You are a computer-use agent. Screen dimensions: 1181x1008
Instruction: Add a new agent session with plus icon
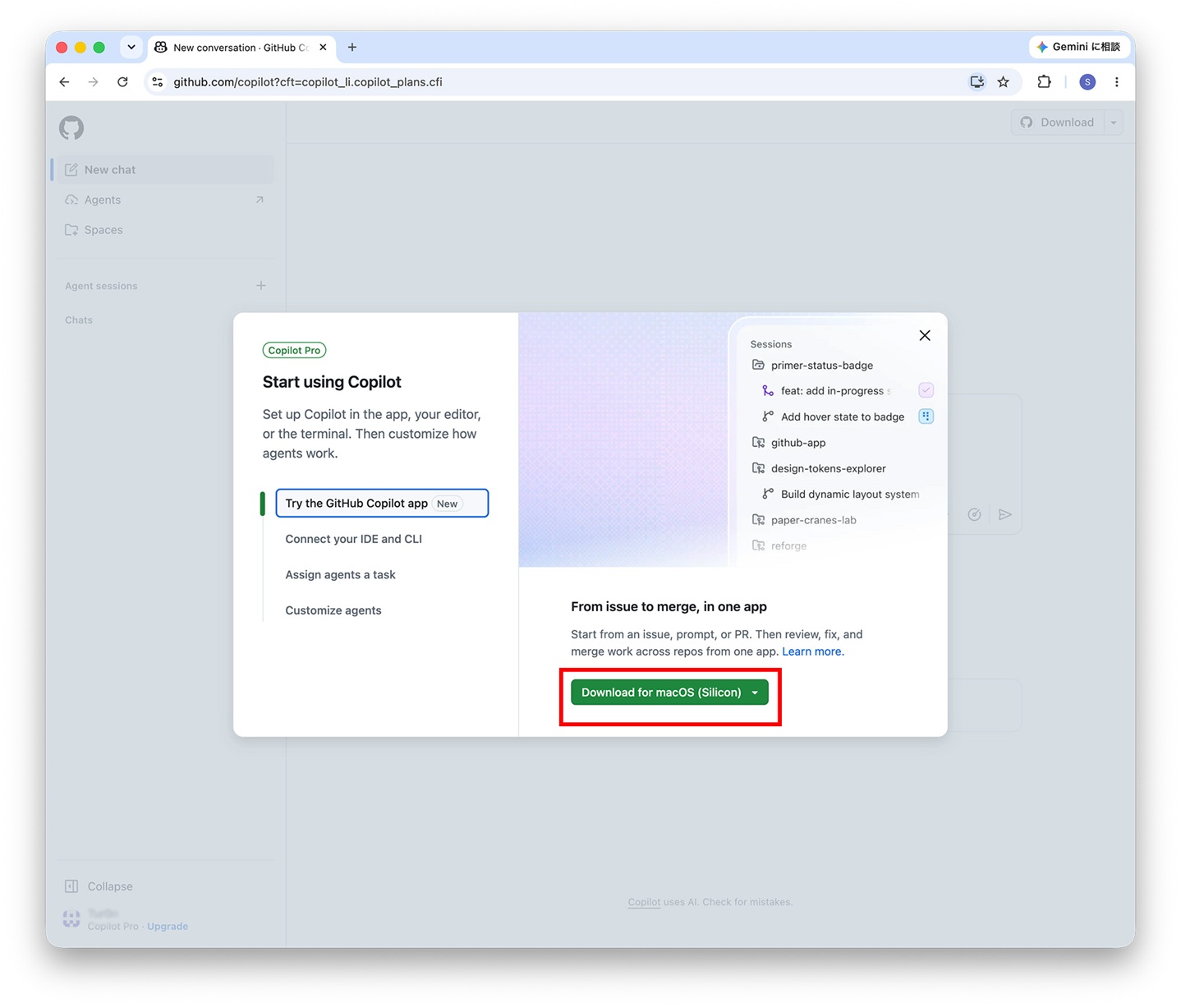click(x=261, y=286)
